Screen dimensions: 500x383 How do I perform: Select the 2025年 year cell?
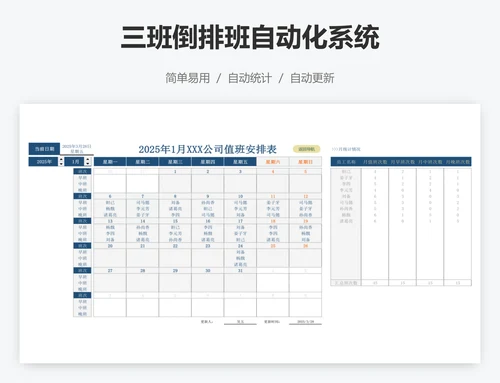pos(44,162)
